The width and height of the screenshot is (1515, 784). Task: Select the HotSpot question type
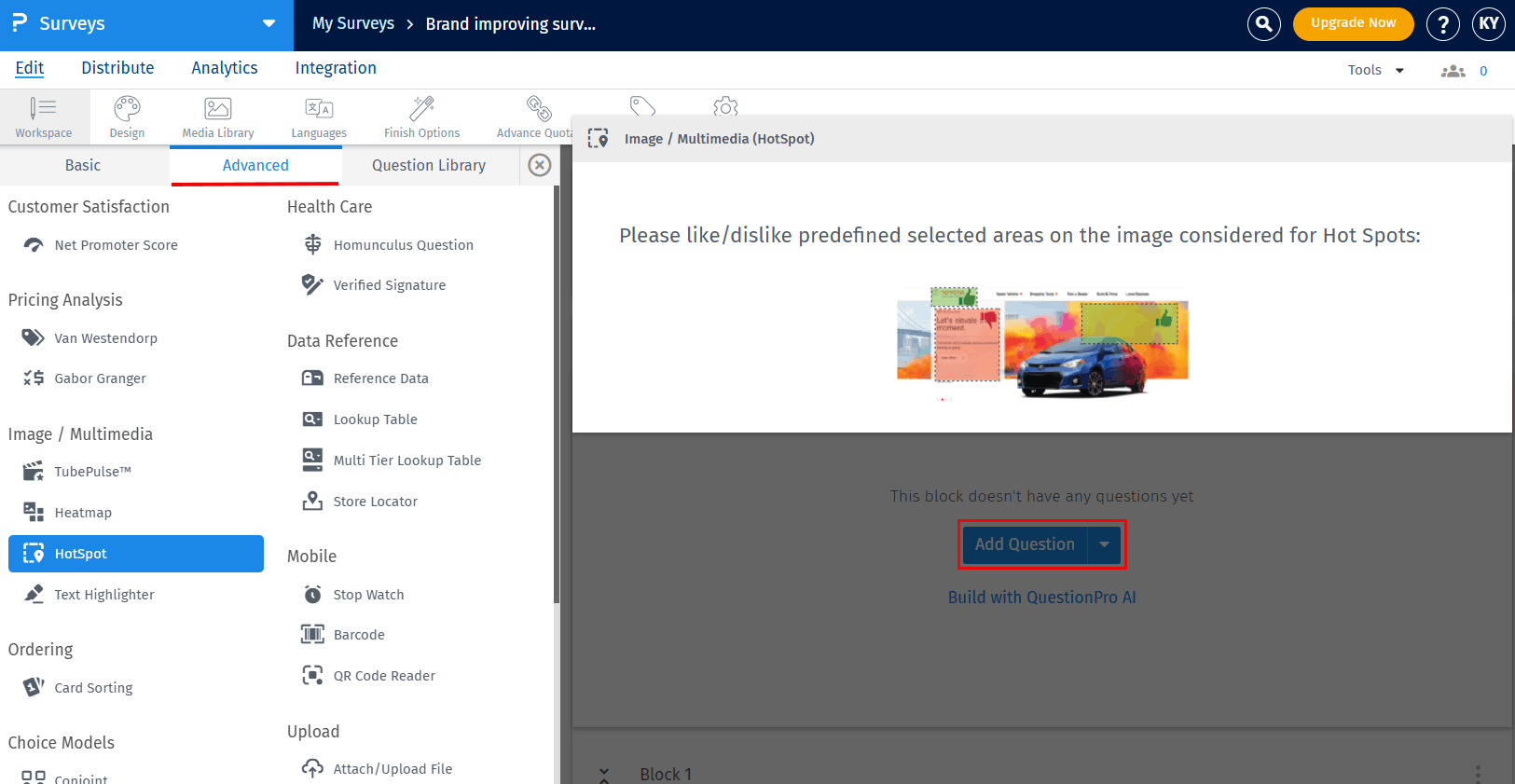(x=136, y=554)
